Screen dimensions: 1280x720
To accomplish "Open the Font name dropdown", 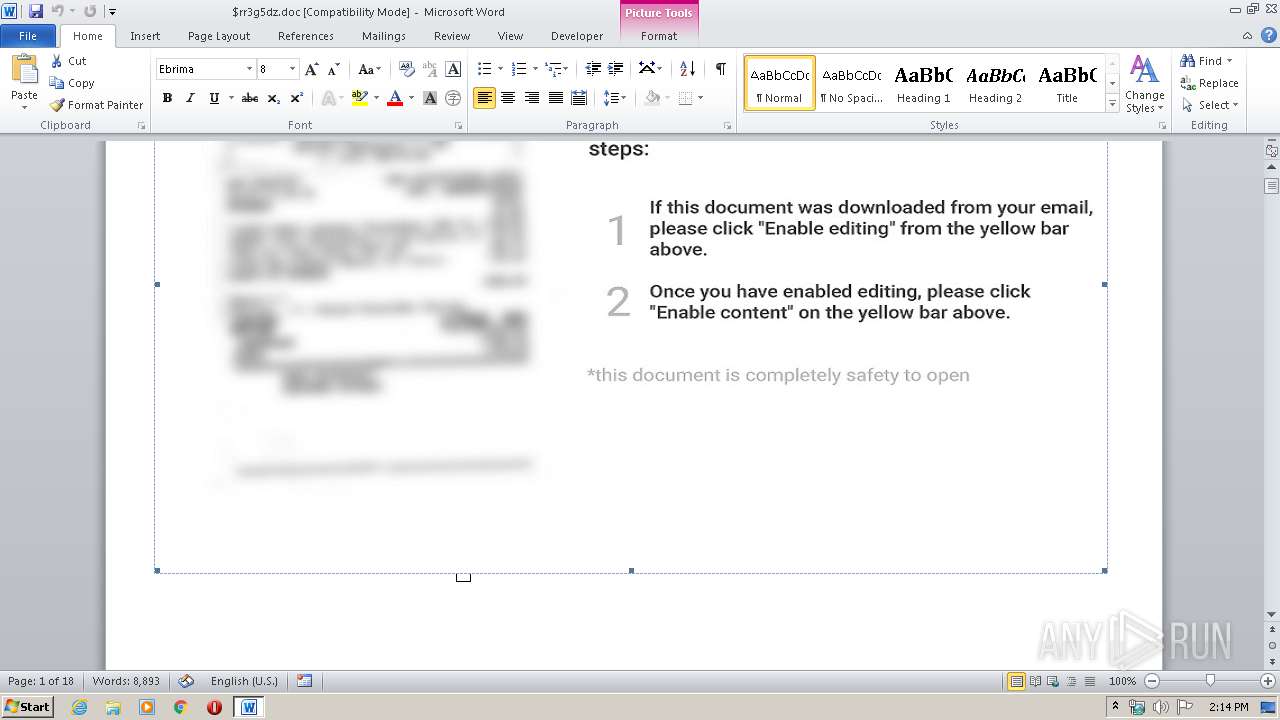I will click(x=249, y=69).
